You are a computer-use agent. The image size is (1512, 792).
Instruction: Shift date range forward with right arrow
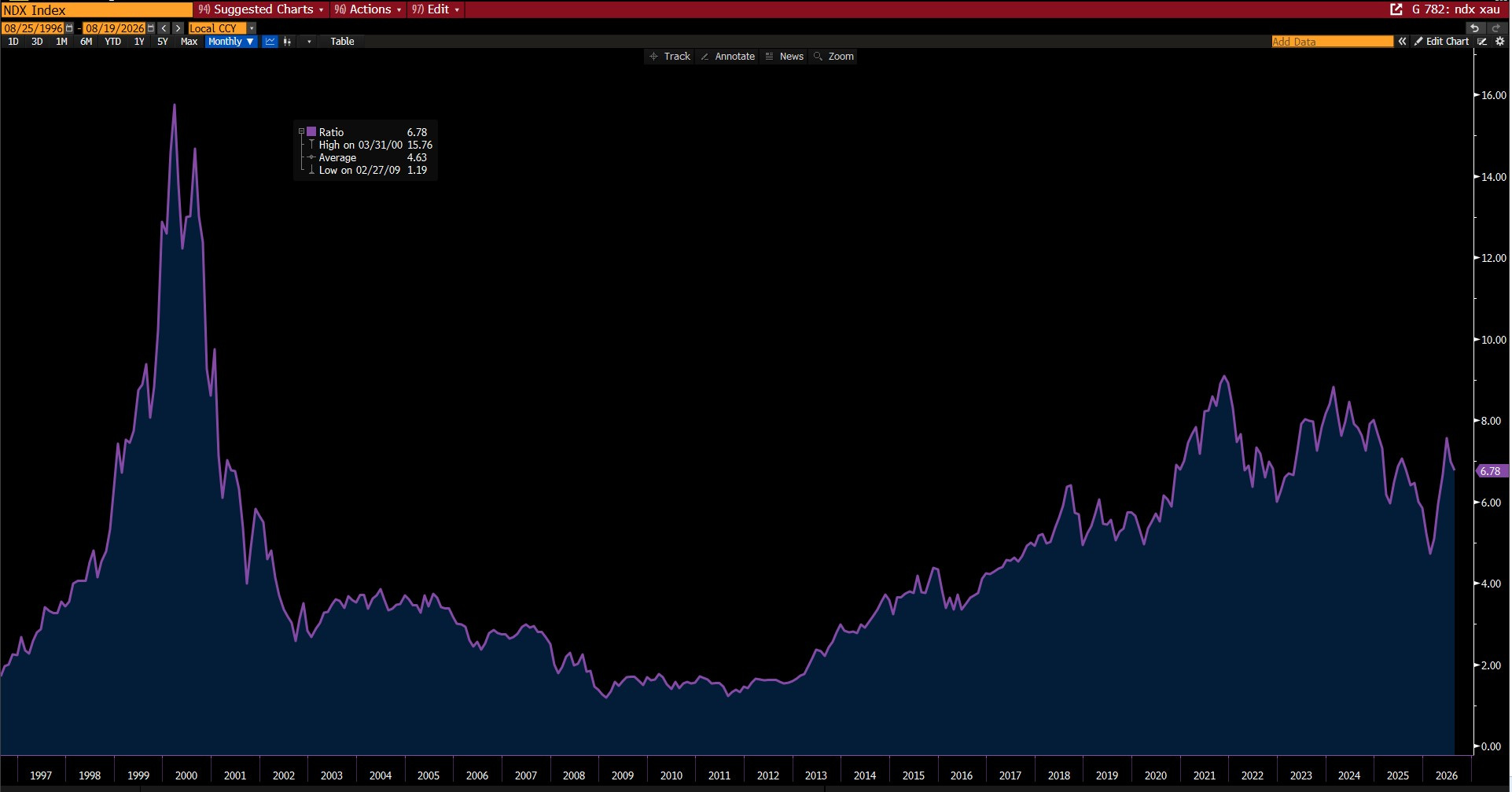(178, 28)
